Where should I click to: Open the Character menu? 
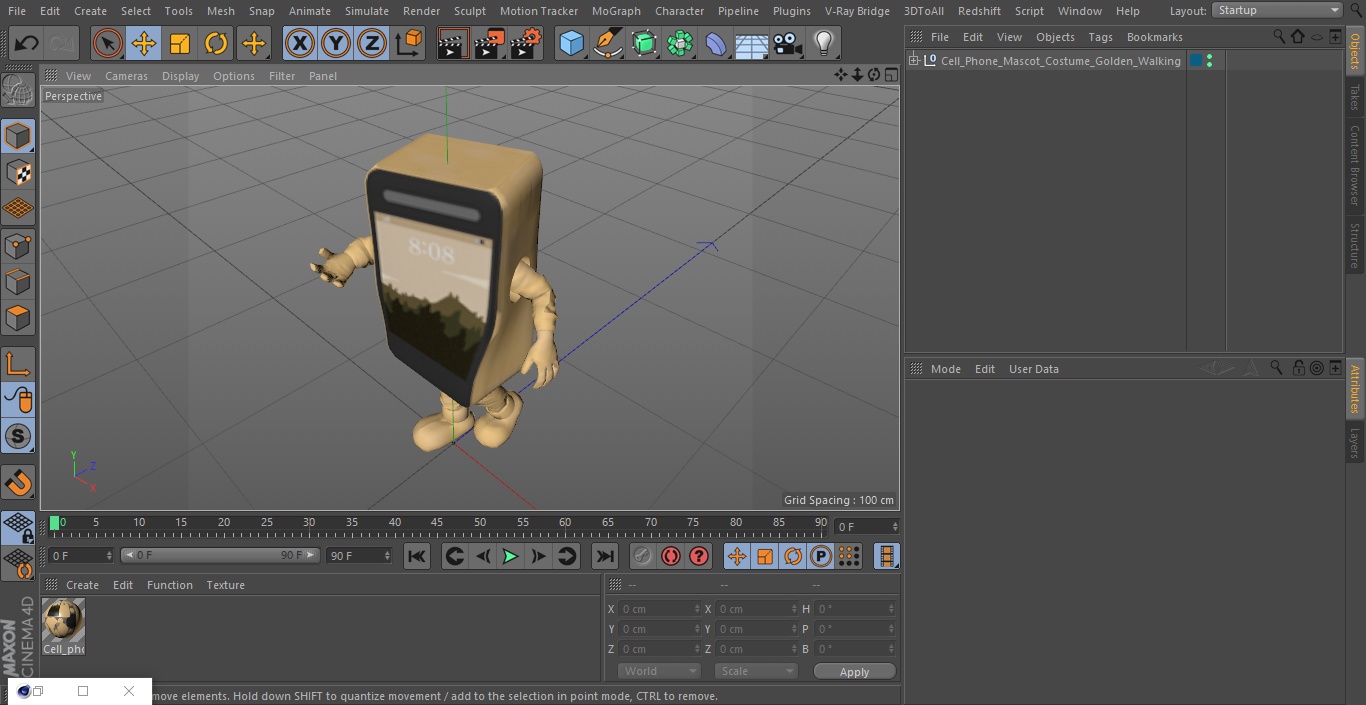pos(679,11)
